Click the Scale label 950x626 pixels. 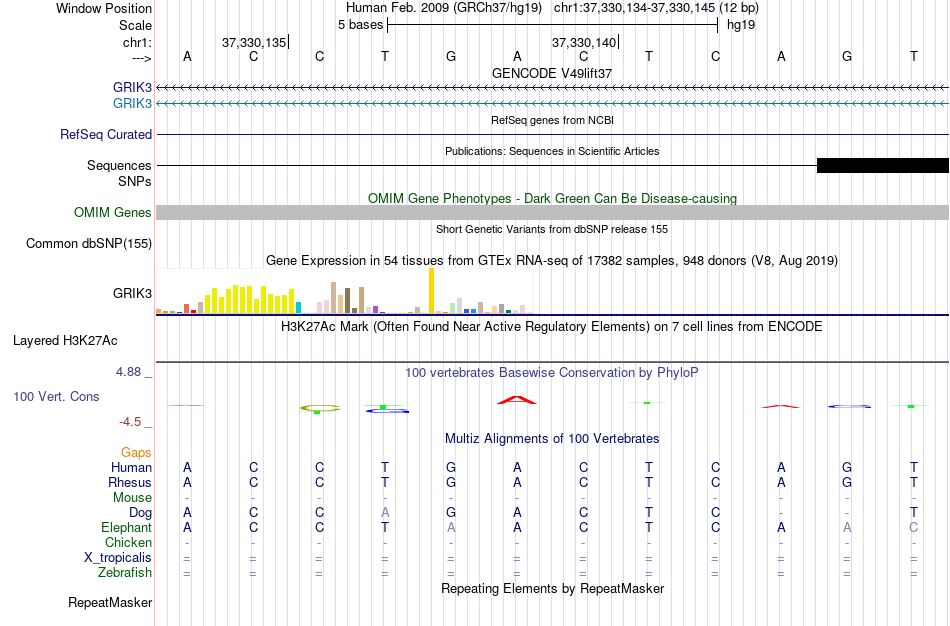[x=136, y=25]
